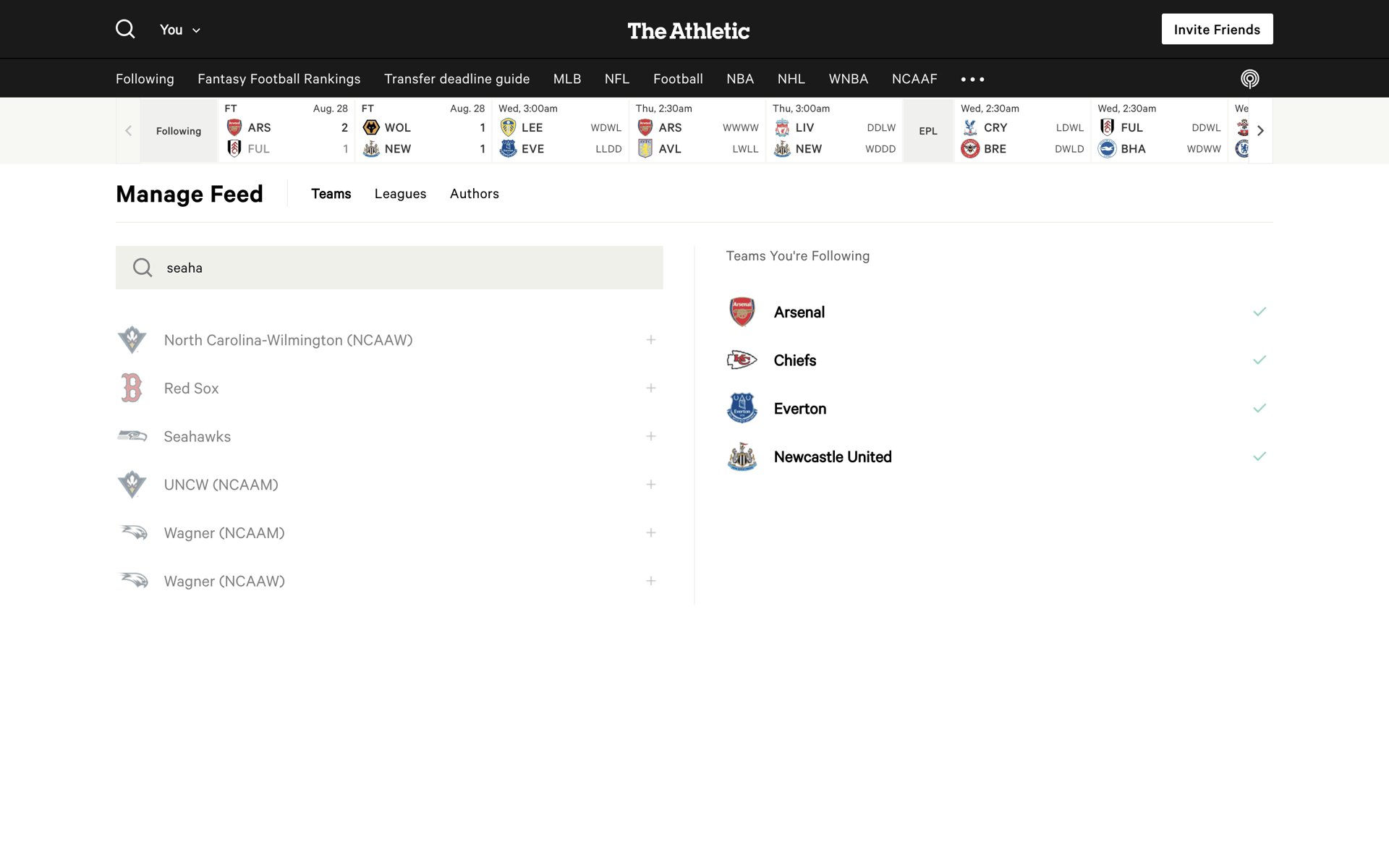Click the Wagner (NCAAM) logo
Screen dimensions: 1389x868
[x=133, y=532]
